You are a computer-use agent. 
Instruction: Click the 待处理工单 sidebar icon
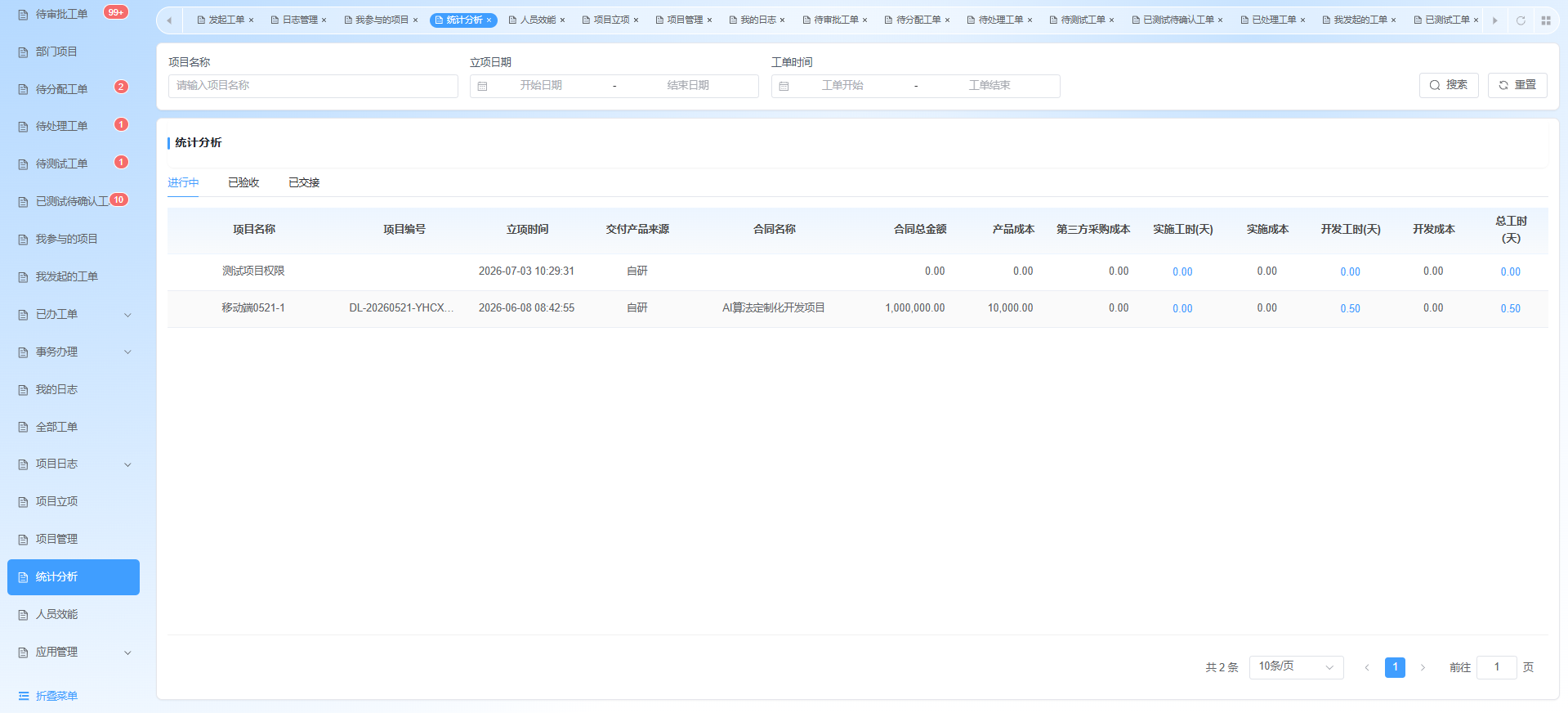(x=23, y=127)
